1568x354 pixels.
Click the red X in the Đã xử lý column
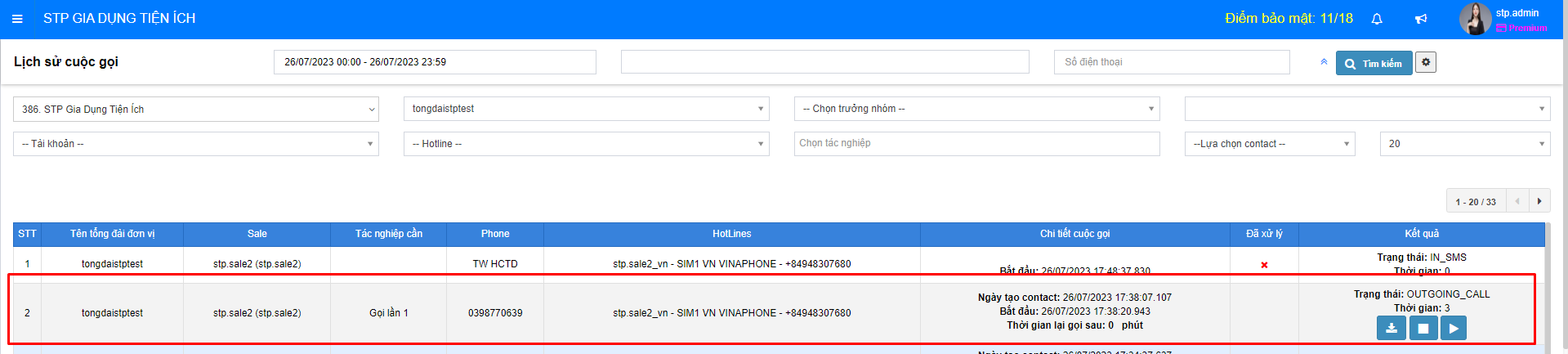click(x=1264, y=265)
